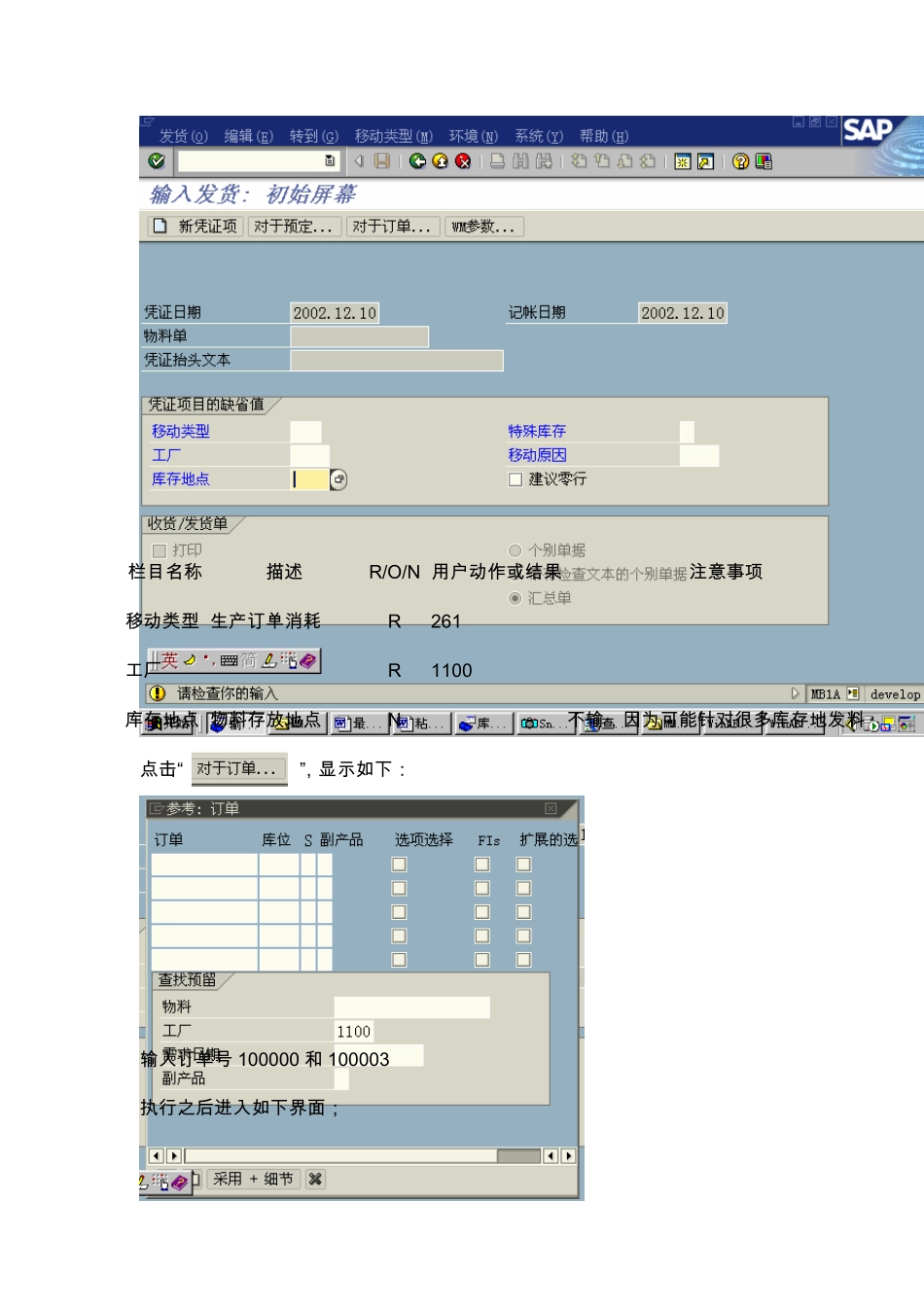Check last row FIs checkbox
The height and width of the screenshot is (1307, 924).
482,960
